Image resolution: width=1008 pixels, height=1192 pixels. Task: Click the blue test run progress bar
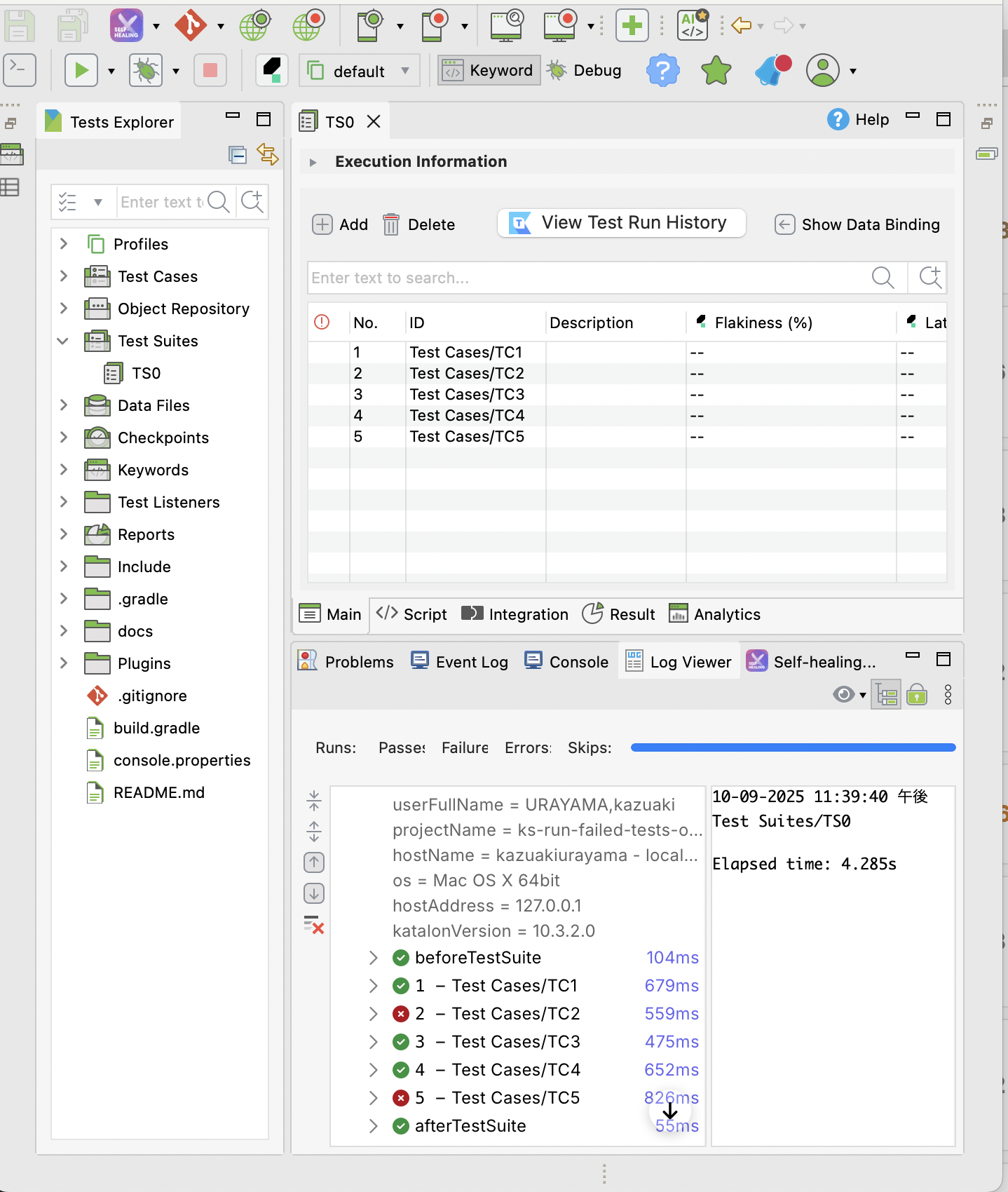pos(793,747)
